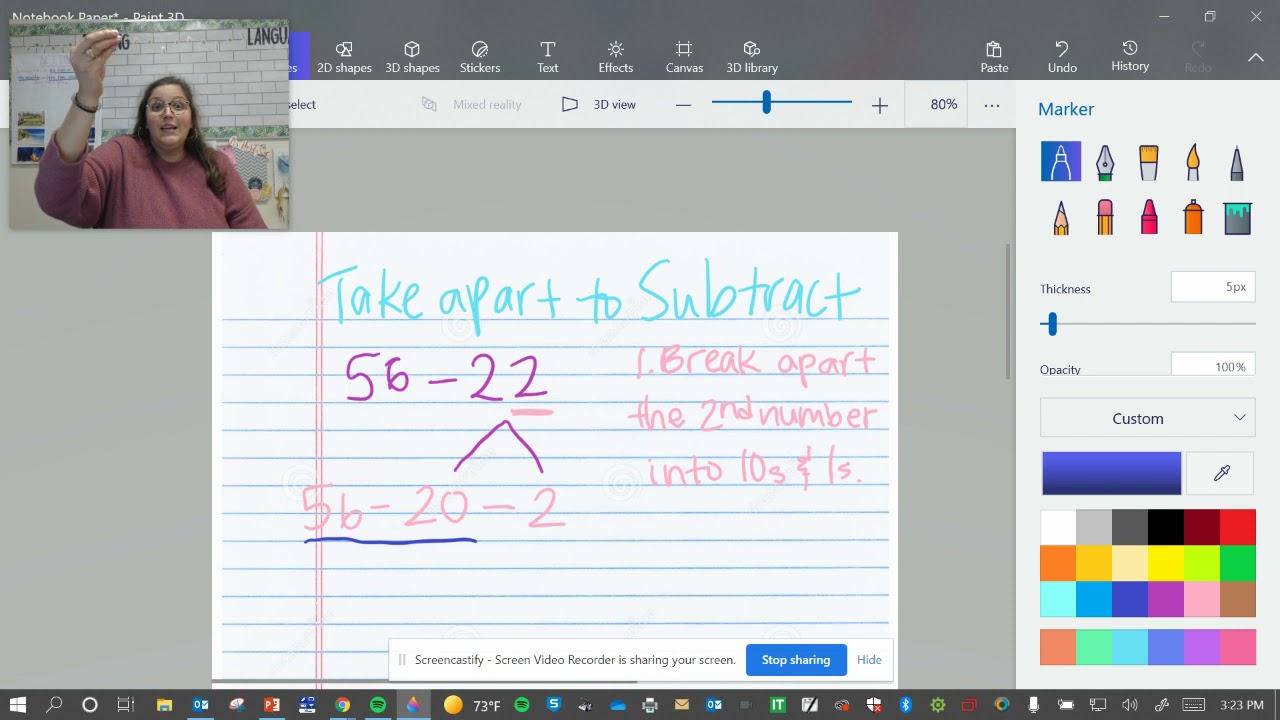Pick a color with the eyedropper
1280x720 pixels.
(x=1221, y=473)
